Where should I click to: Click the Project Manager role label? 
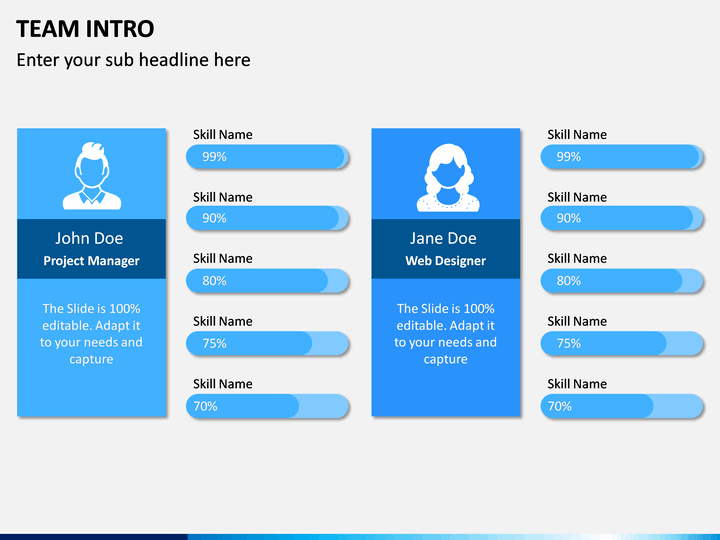click(91, 261)
